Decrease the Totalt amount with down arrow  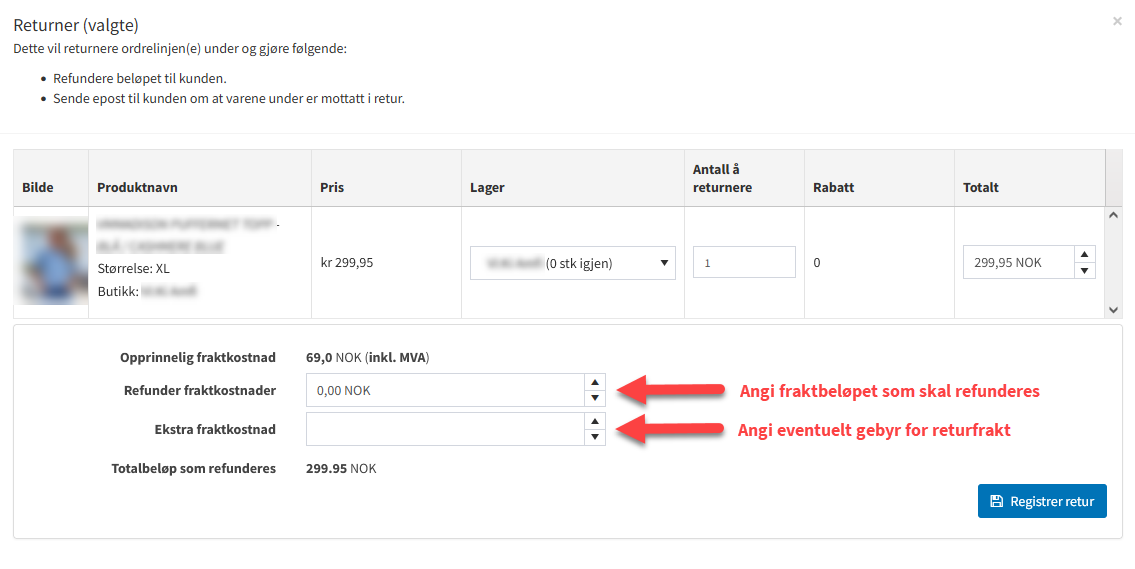[1085, 271]
